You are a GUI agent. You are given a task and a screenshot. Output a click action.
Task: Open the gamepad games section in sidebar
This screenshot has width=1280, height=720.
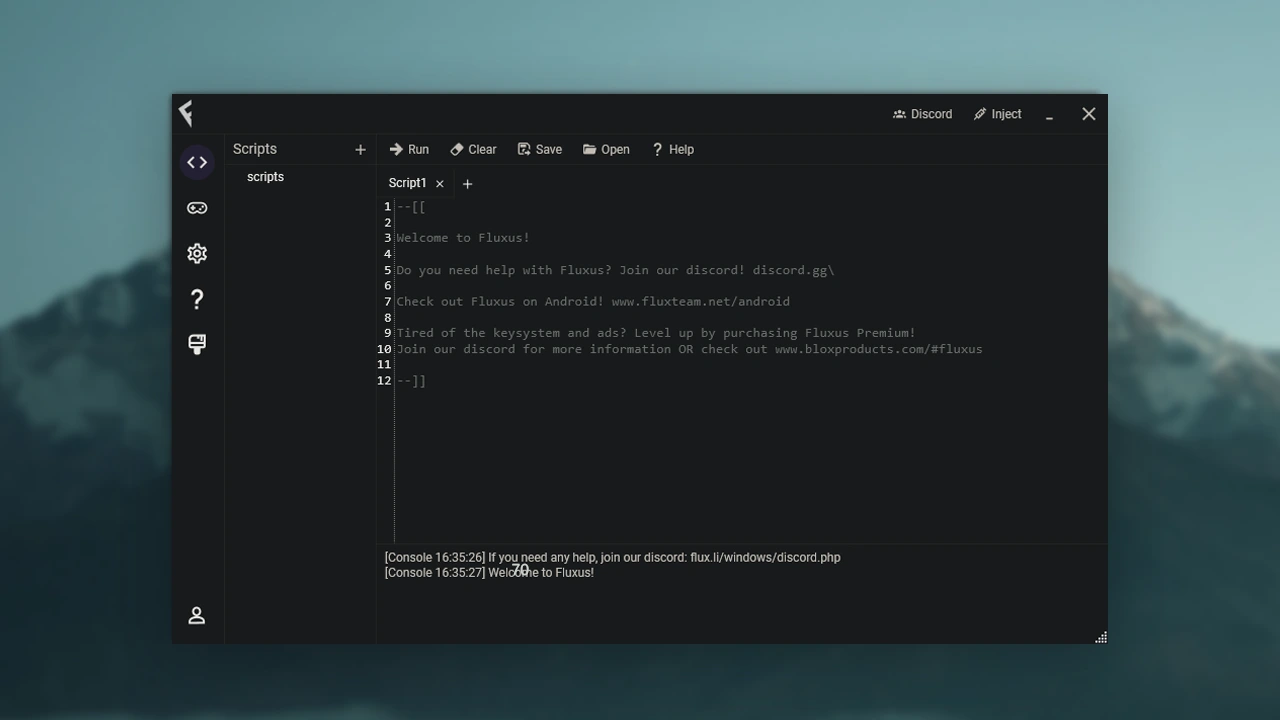click(197, 208)
